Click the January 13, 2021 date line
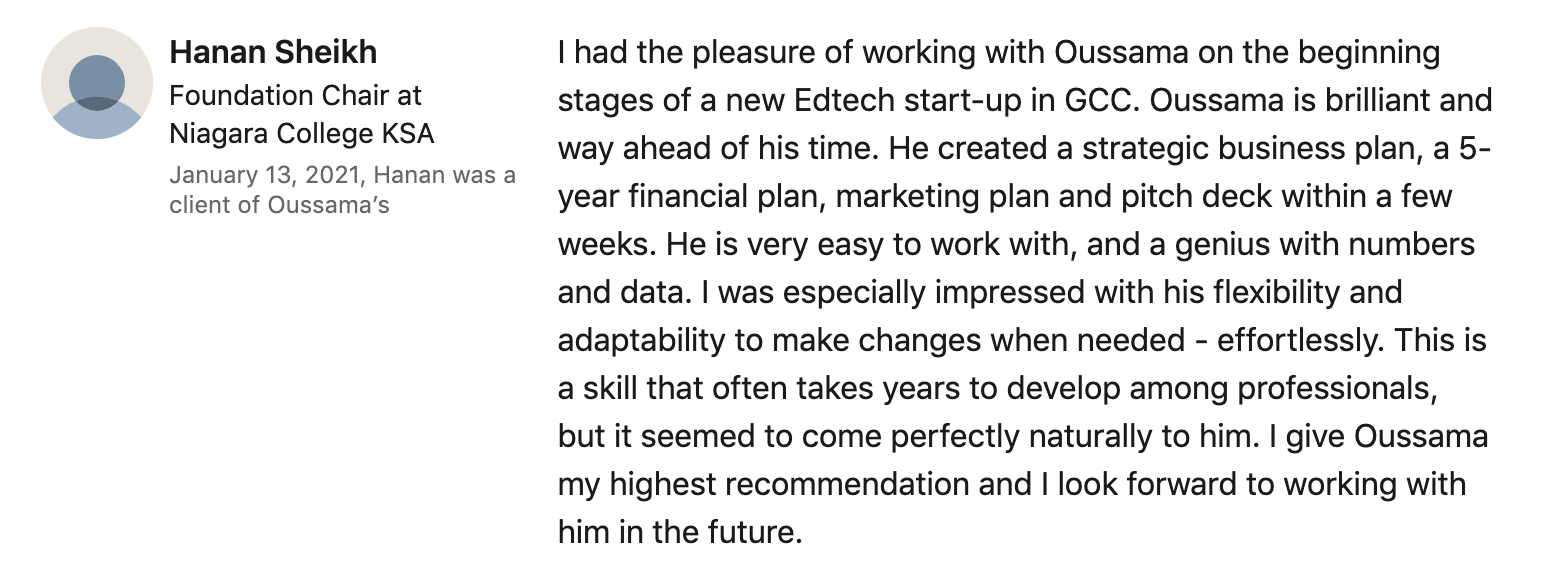 pos(342,175)
